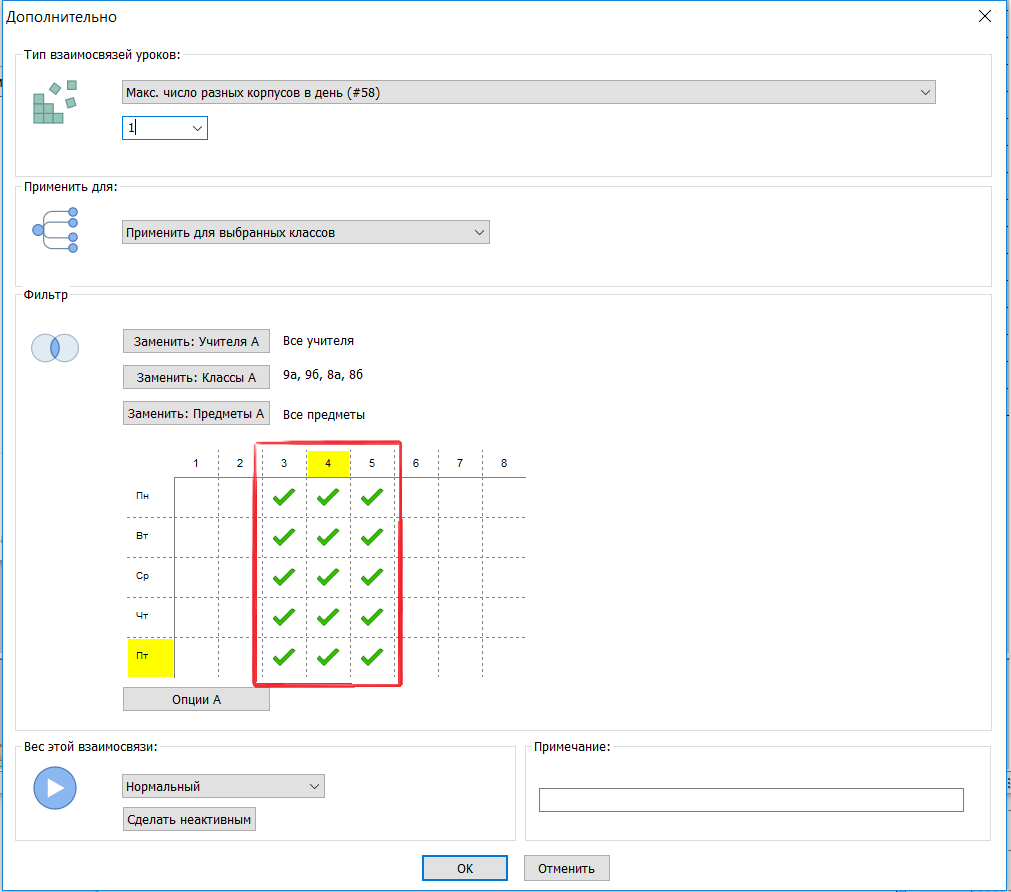Toggle checkmark for Ср period 4

(328, 576)
